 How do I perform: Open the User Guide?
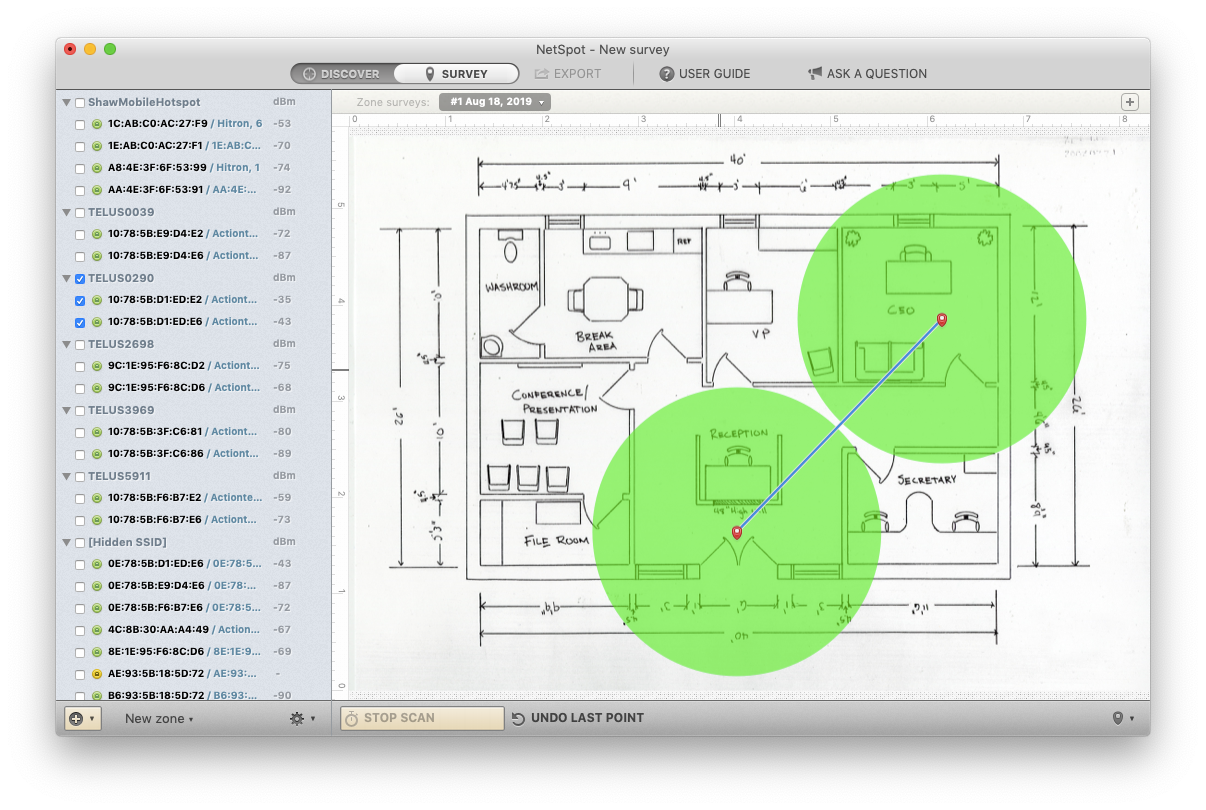(704, 74)
